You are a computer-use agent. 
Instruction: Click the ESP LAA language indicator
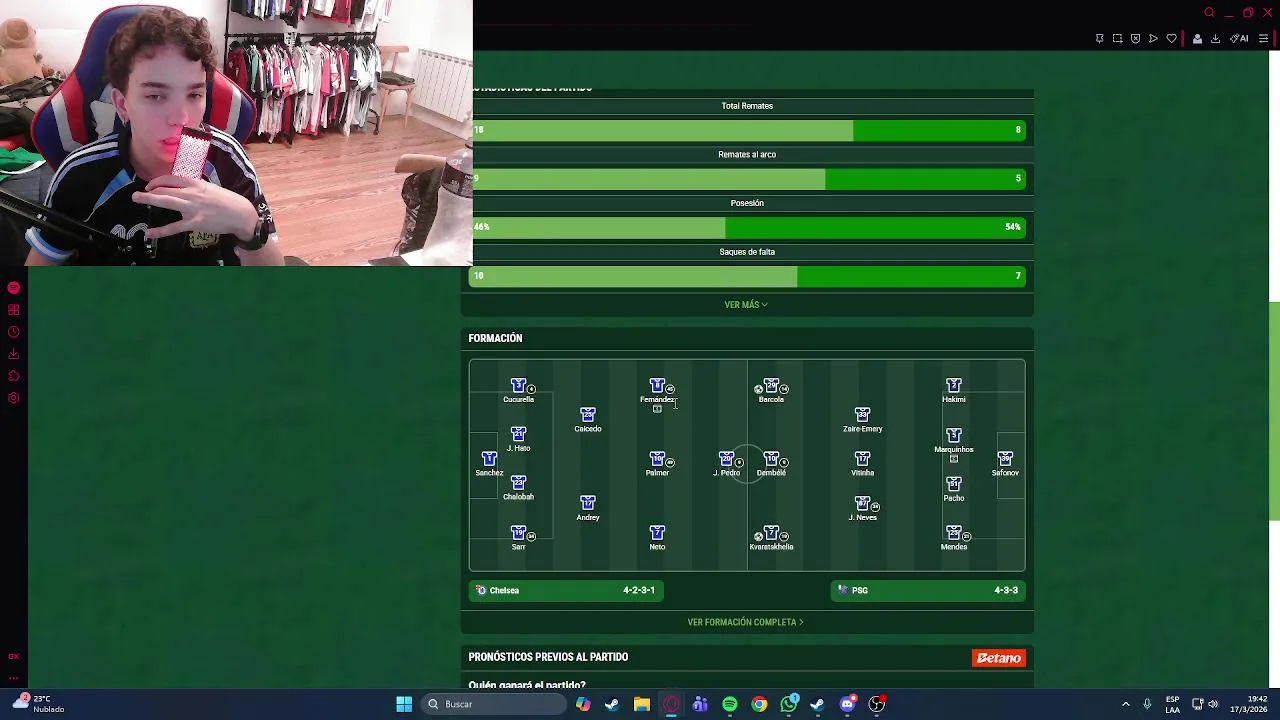coord(1172,704)
